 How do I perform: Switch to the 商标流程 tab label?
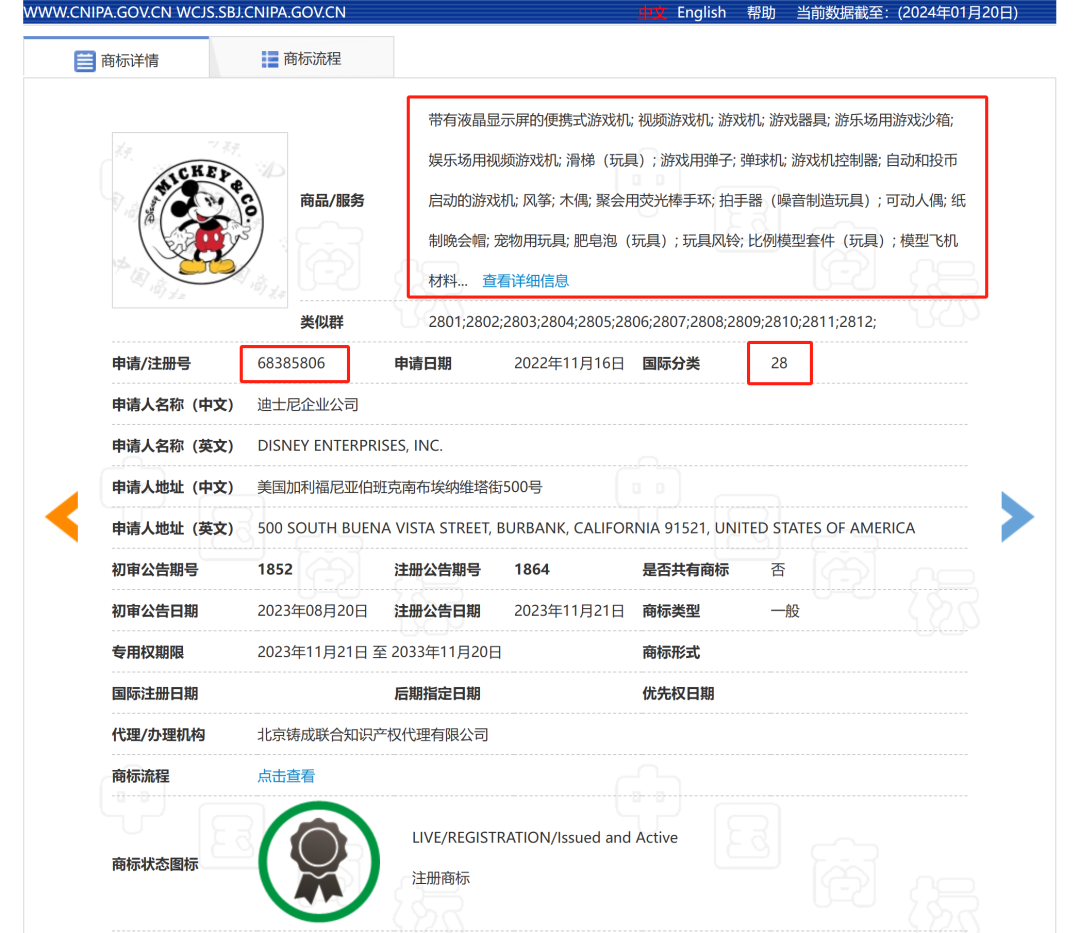tap(312, 59)
